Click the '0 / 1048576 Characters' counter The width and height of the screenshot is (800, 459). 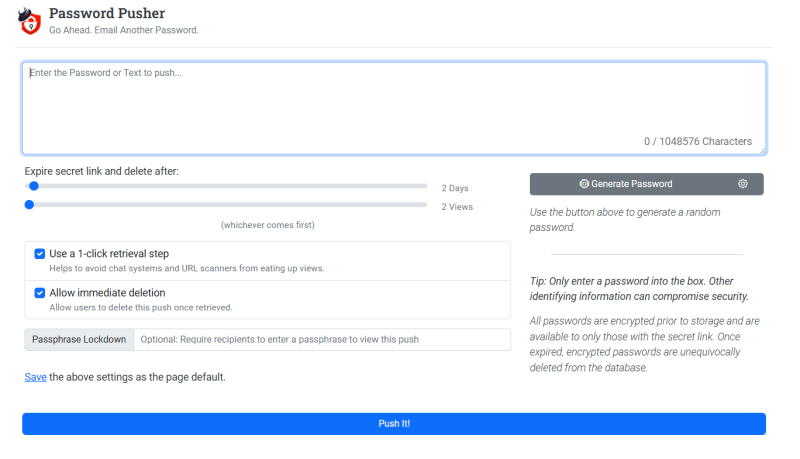tap(698, 141)
